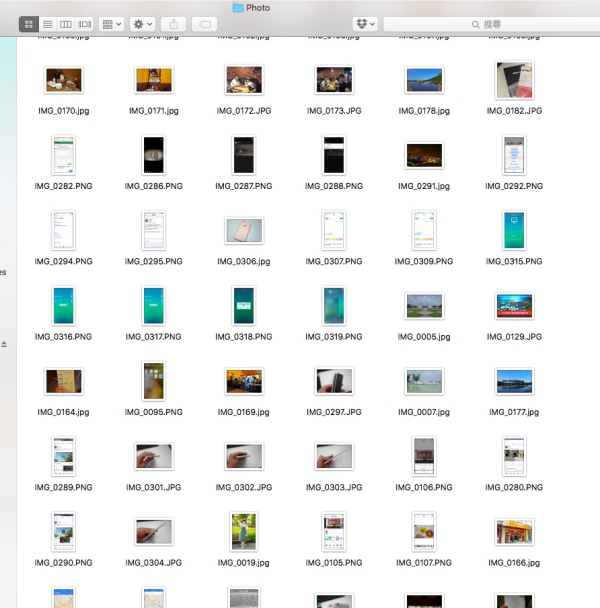This screenshot has height=608, width=600.
Task: Select the IMG_0306.jpg phone photo
Action: [x=244, y=230]
